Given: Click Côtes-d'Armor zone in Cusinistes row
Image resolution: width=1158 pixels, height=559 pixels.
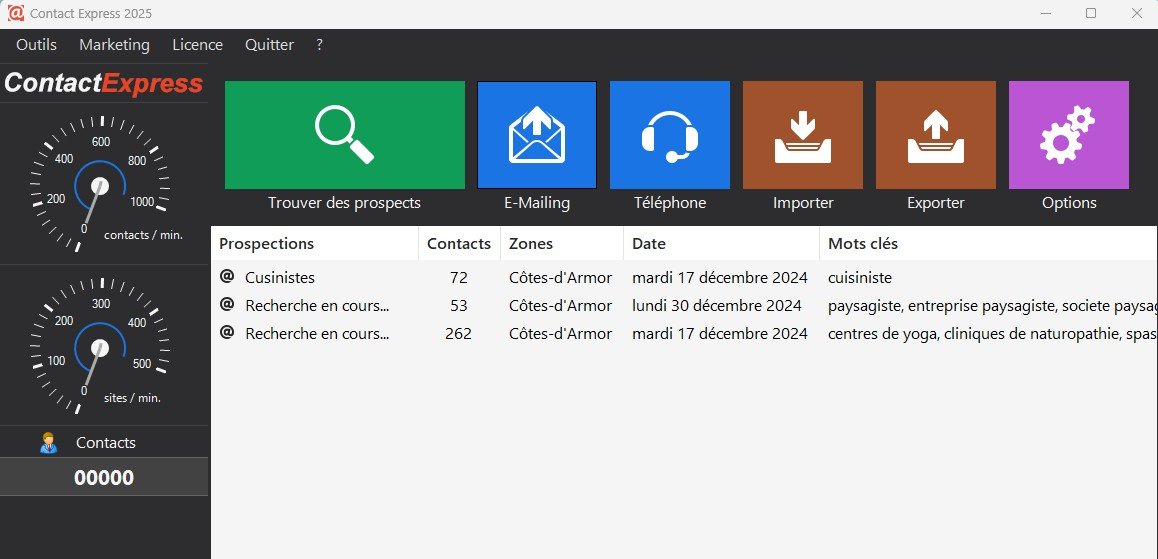Looking at the screenshot, I should 561,278.
